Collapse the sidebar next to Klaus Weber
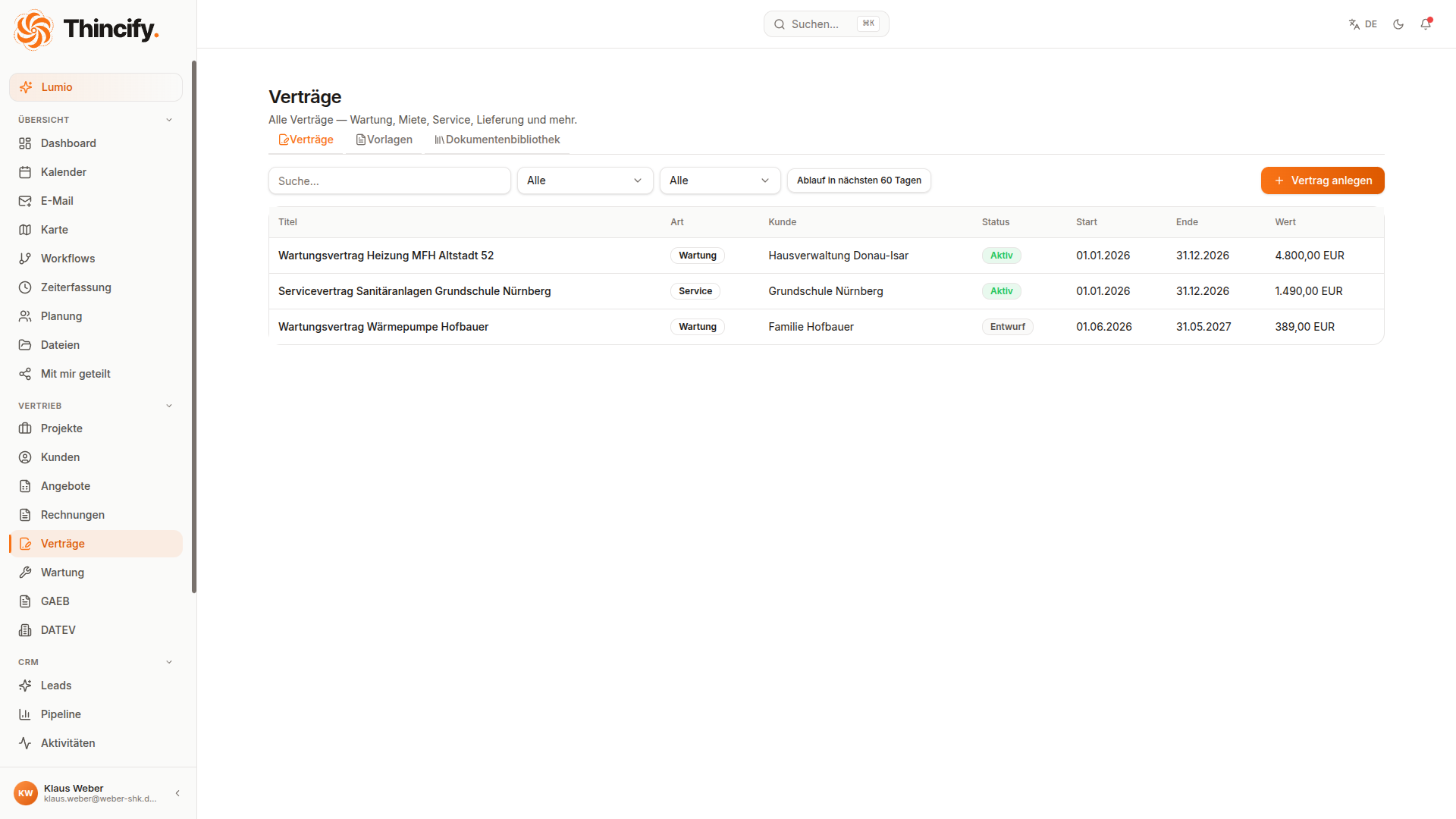Image resolution: width=1456 pixels, height=819 pixels. (x=177, y=793)
